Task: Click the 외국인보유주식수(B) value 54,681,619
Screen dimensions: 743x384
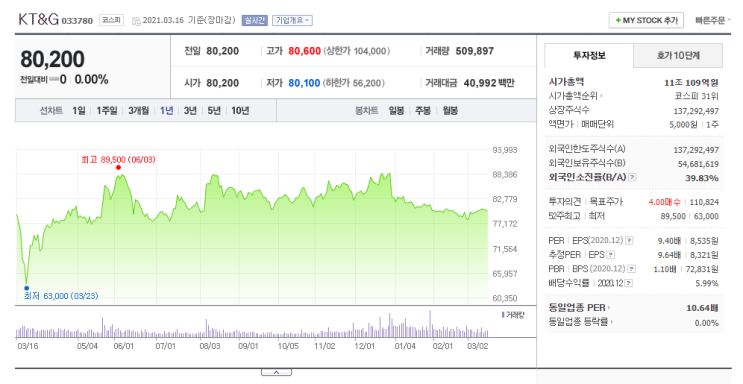Action: [x=698, y=164]
